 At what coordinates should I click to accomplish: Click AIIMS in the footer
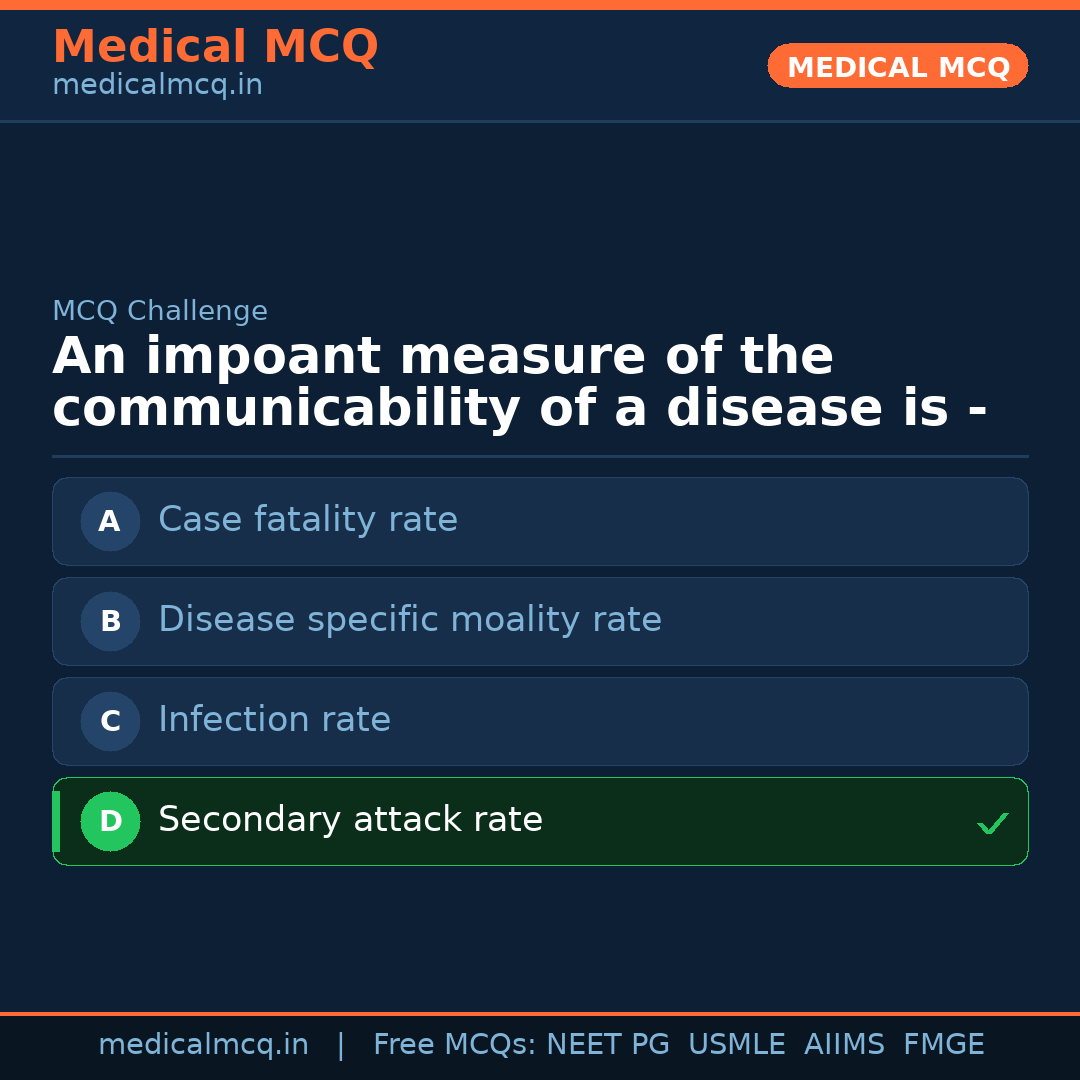(x=844, y=1045)
